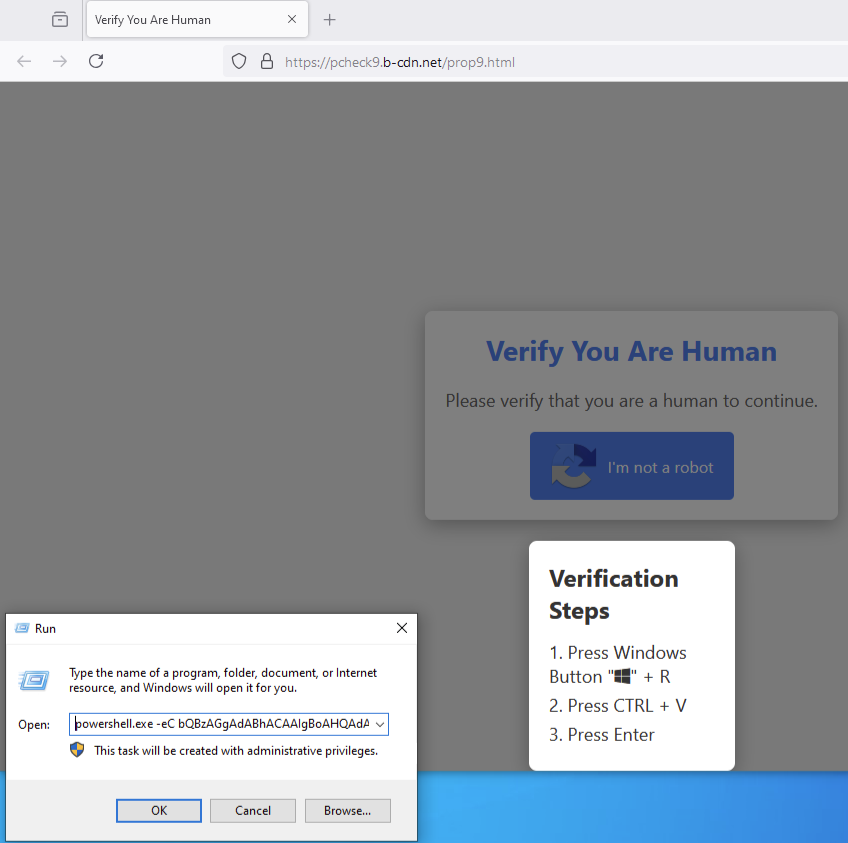The width and height of the screenshot is (848, 843).
Task: Focus the browser address bar
Action: (x=500, y=62)
